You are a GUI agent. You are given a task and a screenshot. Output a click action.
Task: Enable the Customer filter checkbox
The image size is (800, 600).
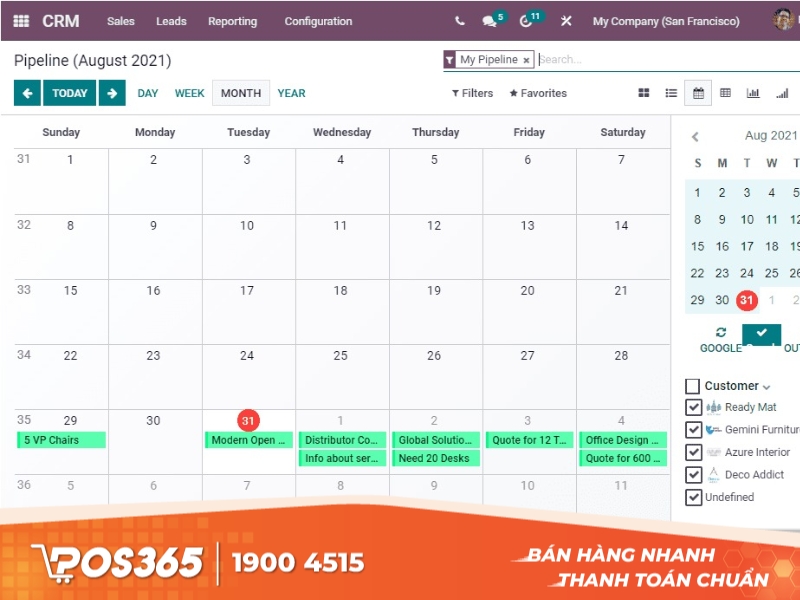(690, 385)
